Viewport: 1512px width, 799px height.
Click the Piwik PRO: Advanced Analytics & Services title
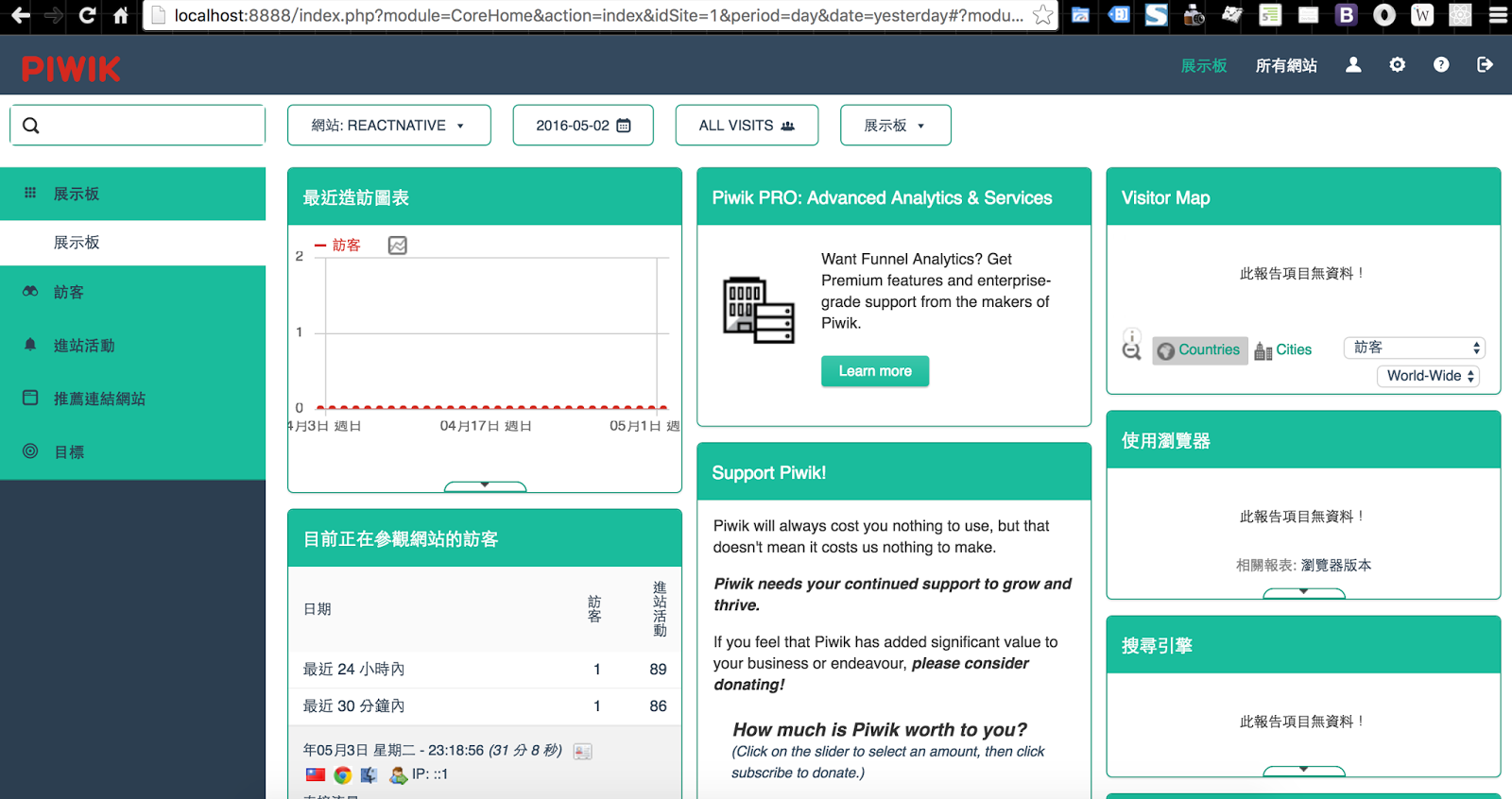coord(882,197)
